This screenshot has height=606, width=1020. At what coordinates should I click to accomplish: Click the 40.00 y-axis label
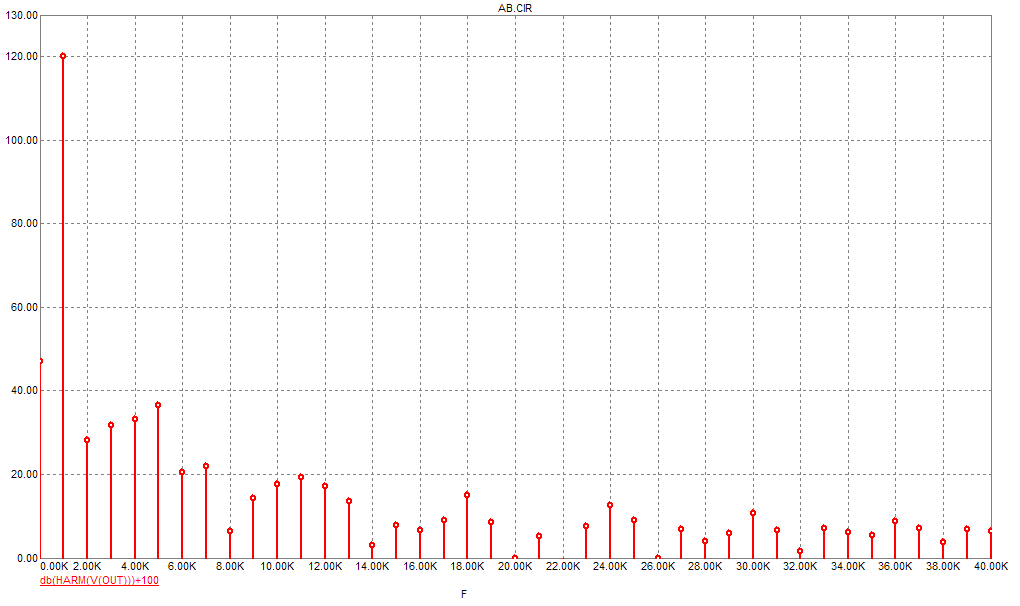click(x=25, y=391)
